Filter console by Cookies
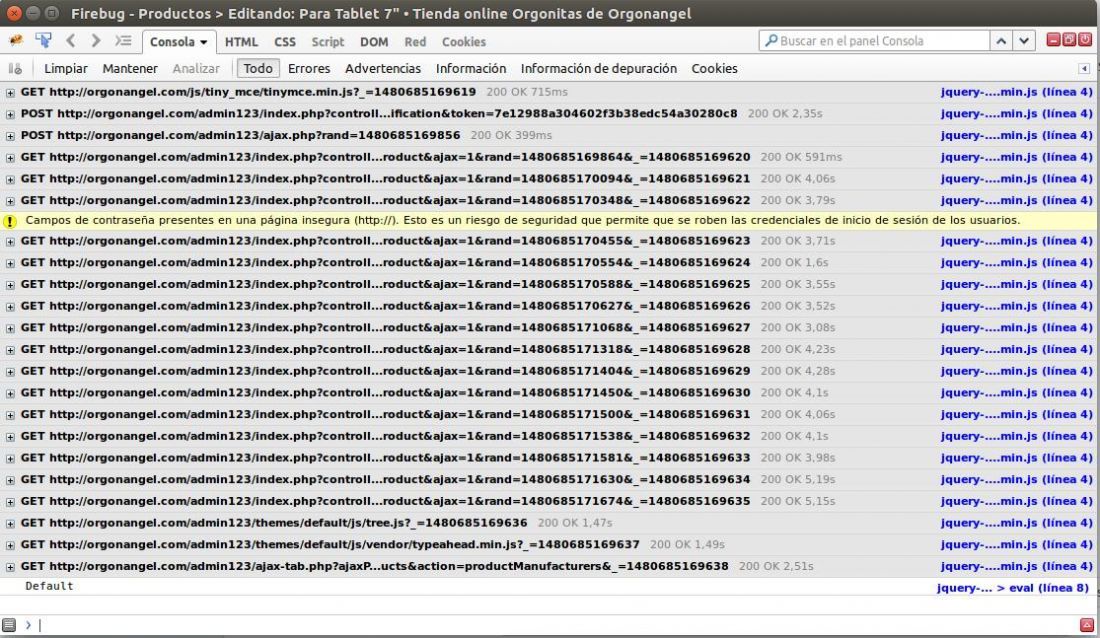This screenshot has width=1100, height=638. point(714,68)
